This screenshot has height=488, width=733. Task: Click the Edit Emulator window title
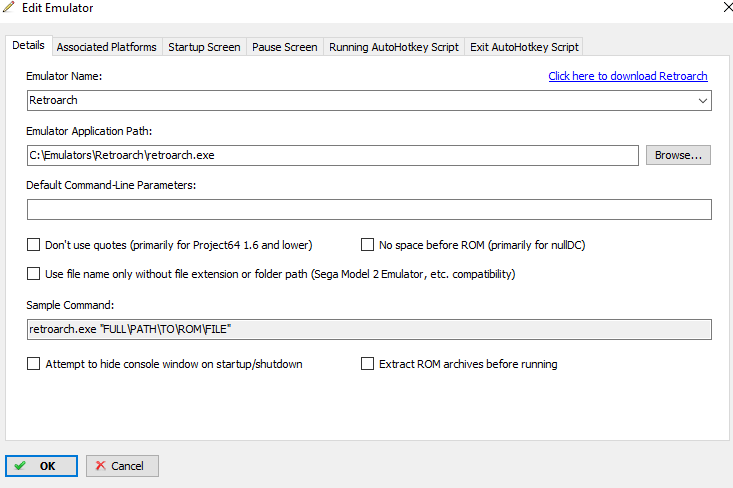click(57, 8)
